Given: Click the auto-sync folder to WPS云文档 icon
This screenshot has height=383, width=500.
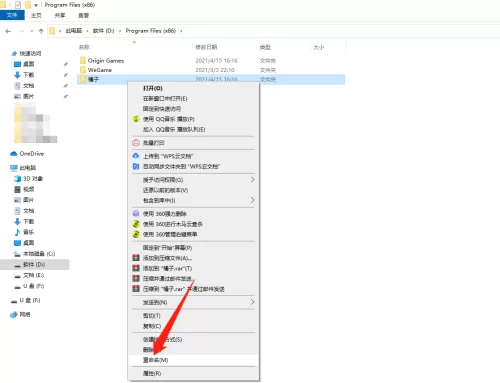Looking at the screenshot, I should click(136, 166).
